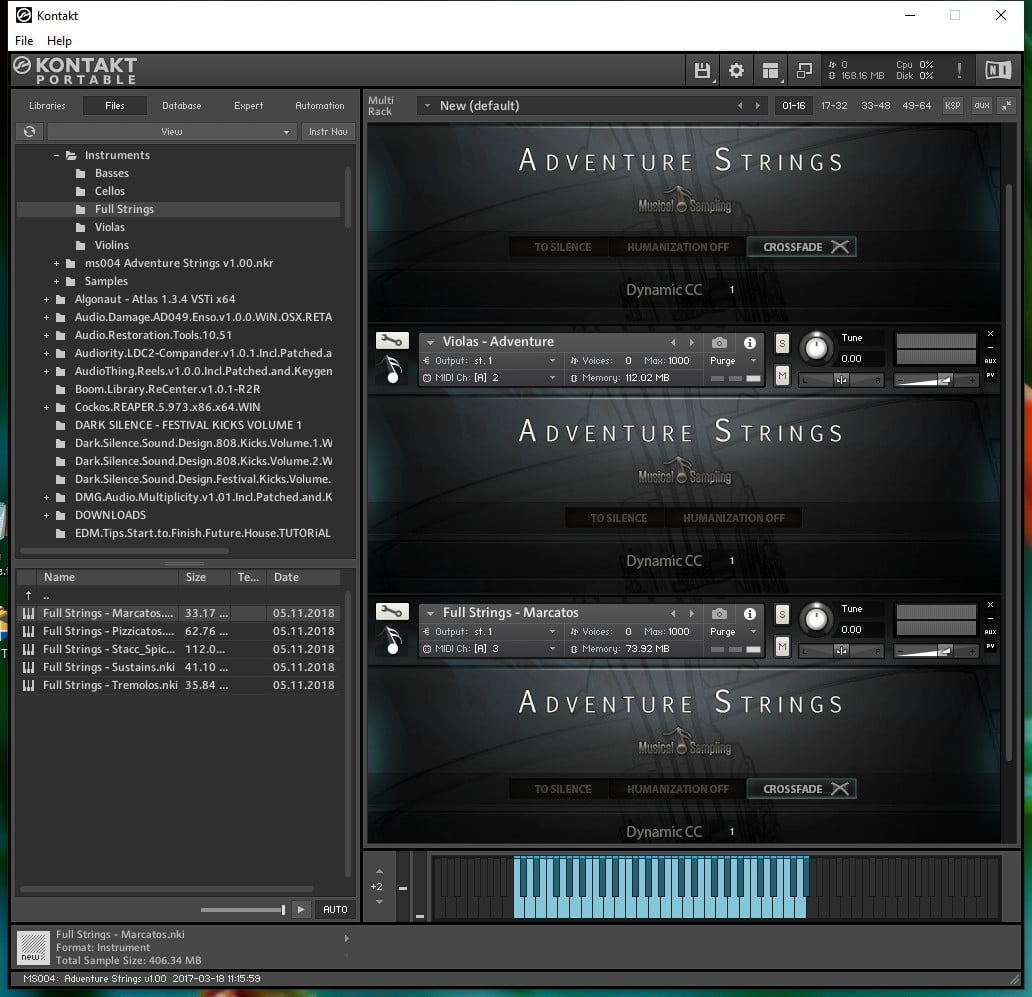Toggle the aux rack button in header
Screen dimensions: 1032x997
click(x=981, y=106)
